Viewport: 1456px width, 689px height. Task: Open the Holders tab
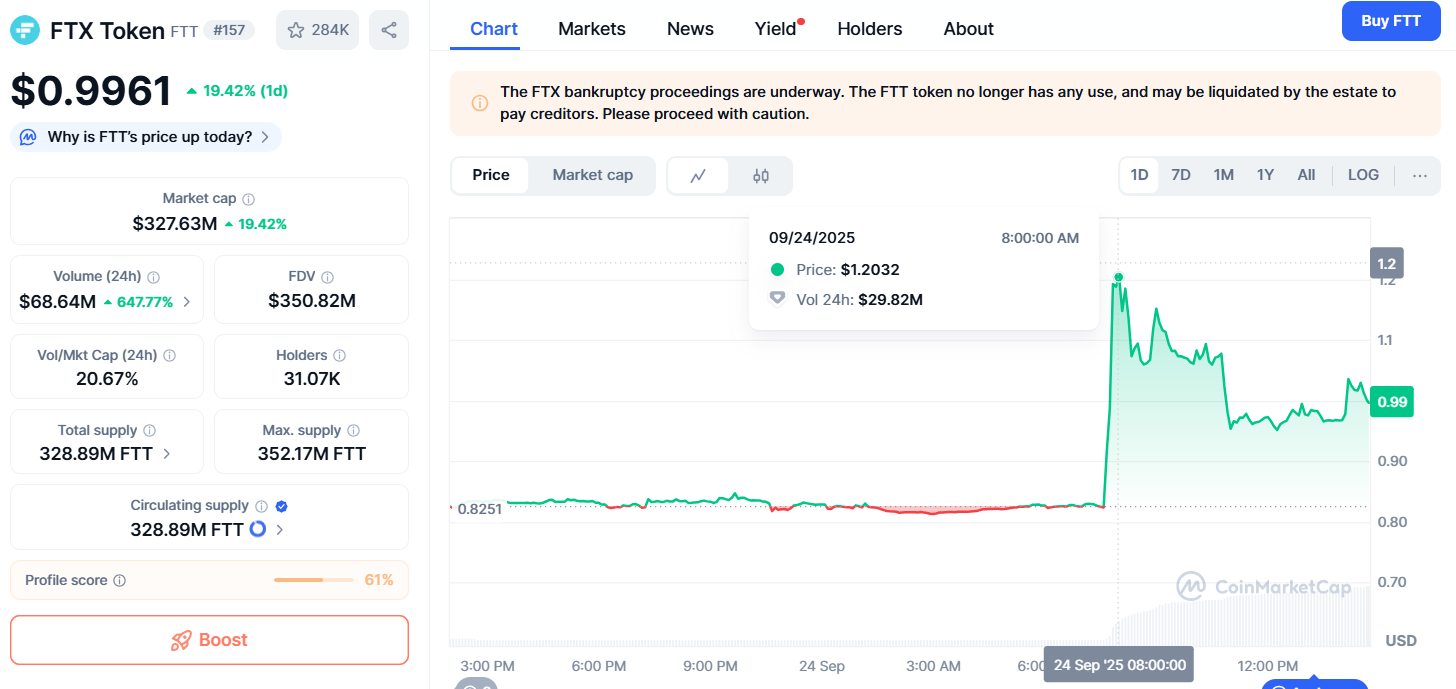[870, 29]
